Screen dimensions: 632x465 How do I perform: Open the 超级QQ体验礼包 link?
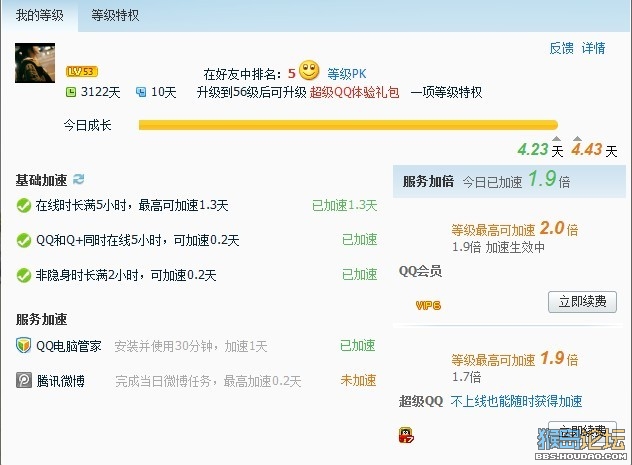pyautogui.click(x=354, y=92)
